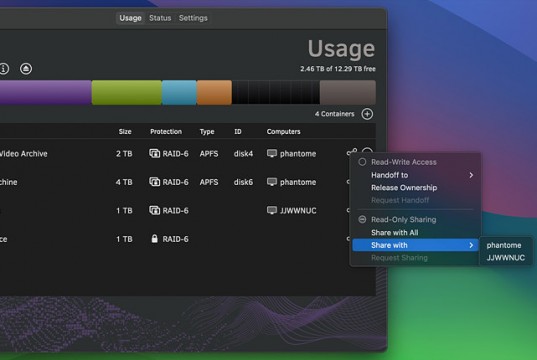537x360 pixels.
Task: Sort by the Size column header
Action: pos(125,132)
